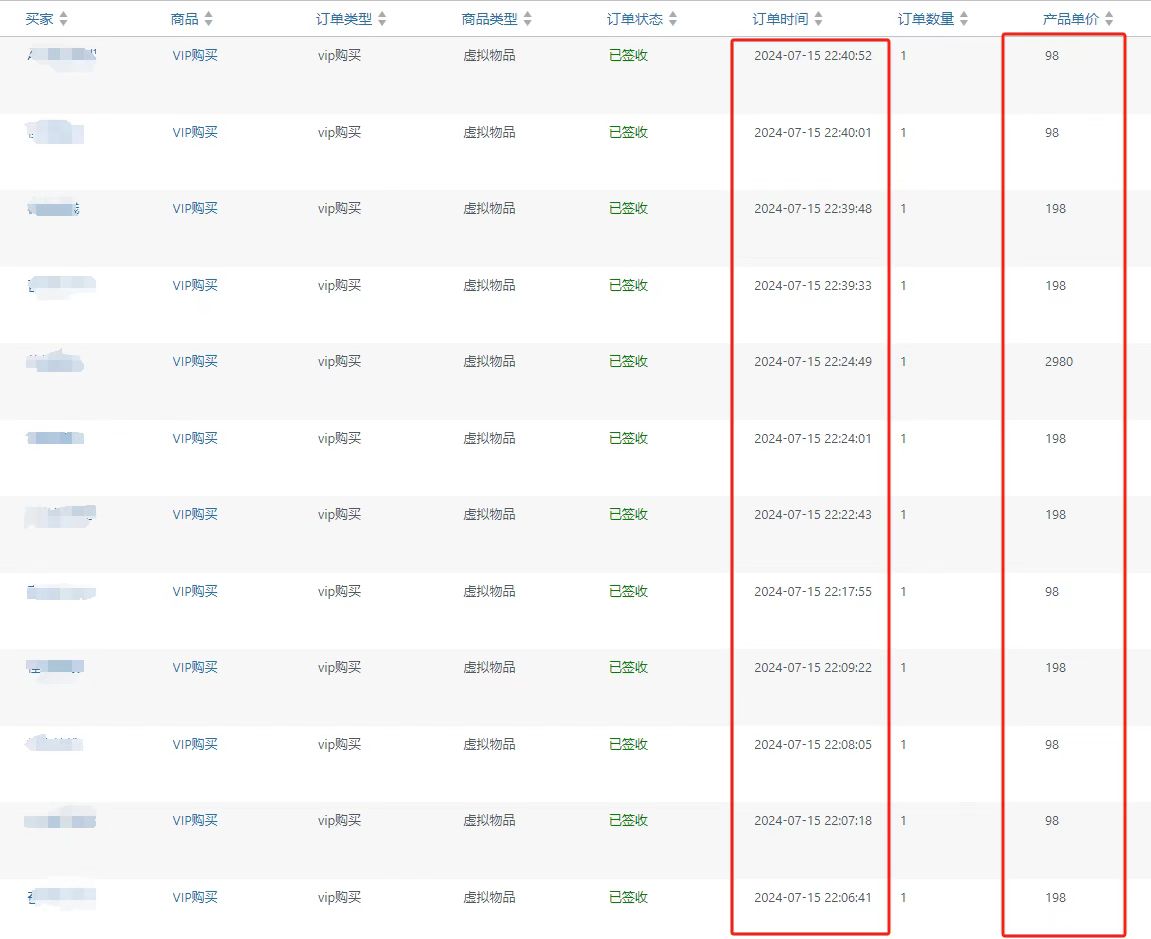The image size is (1151, 939).
Task: Click the sort icon beside 买家 header
Action: pos(64,19)
